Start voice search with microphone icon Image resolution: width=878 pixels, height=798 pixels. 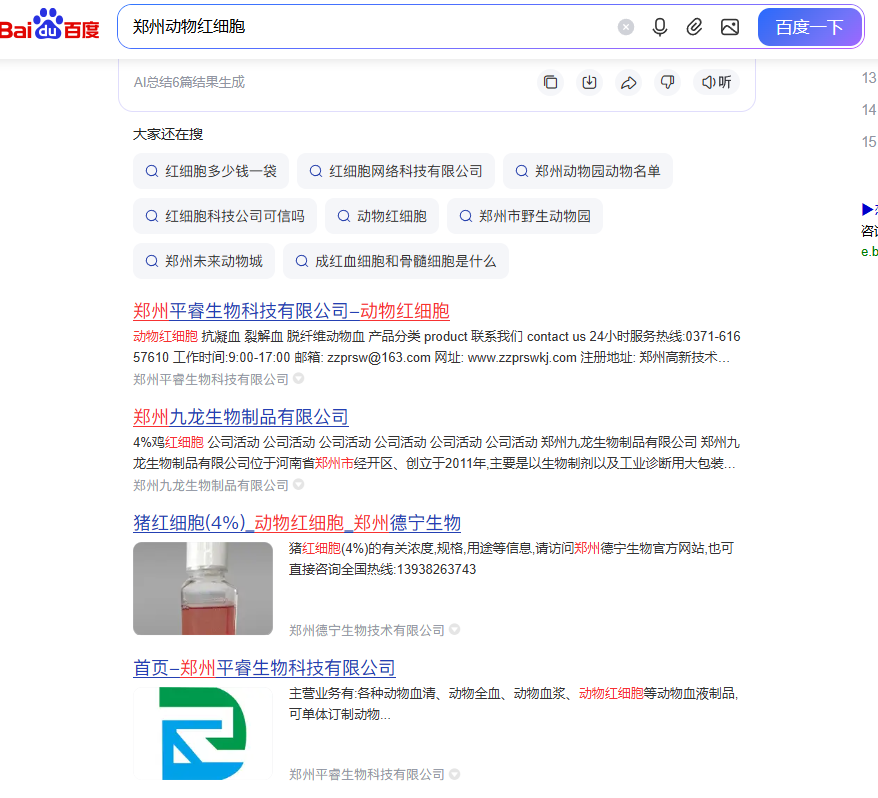pos(660,27)
